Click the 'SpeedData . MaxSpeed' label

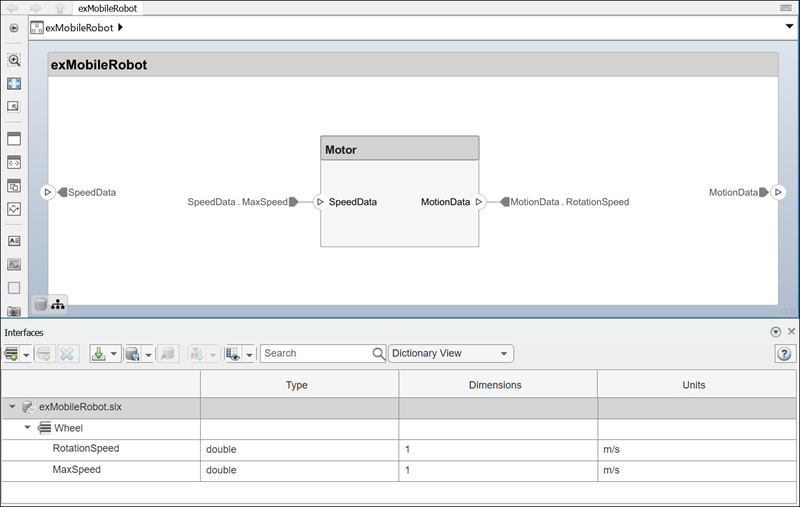(237, 202)
